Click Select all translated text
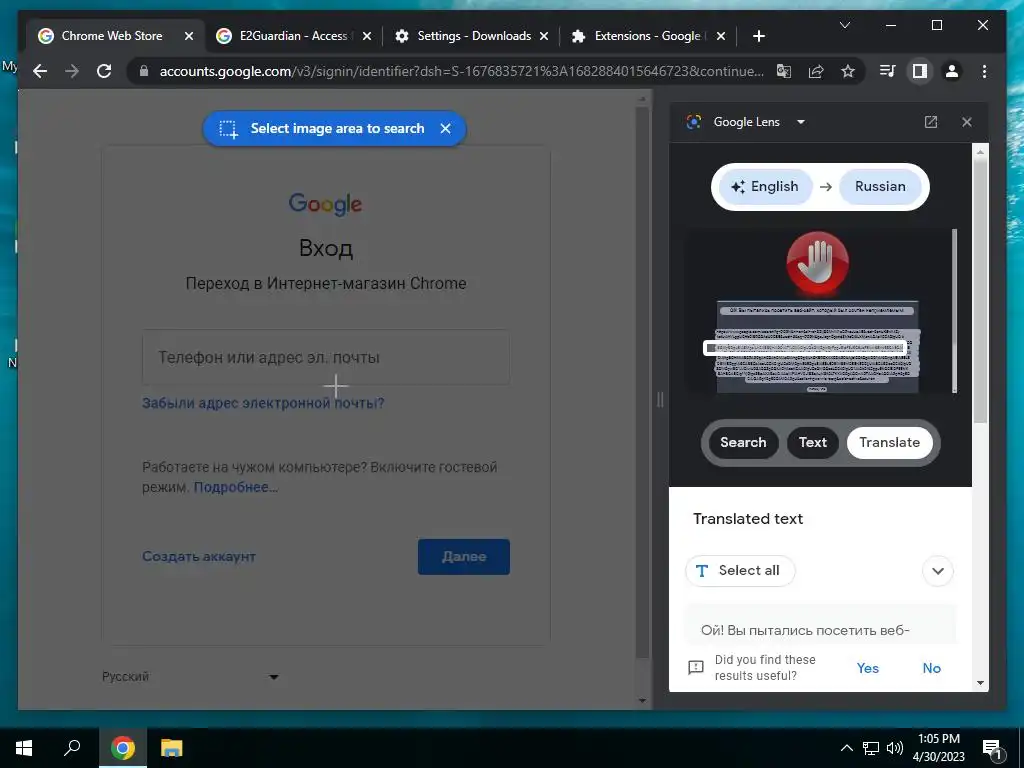The height and width of the screenshot is (768, 1024). [740, 571]
